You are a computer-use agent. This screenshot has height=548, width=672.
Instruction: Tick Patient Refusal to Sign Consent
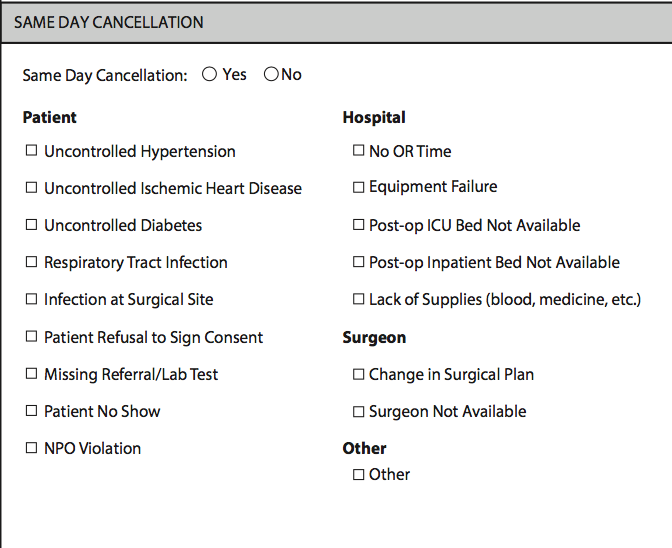pyautogui.click(x=31, y=336)
